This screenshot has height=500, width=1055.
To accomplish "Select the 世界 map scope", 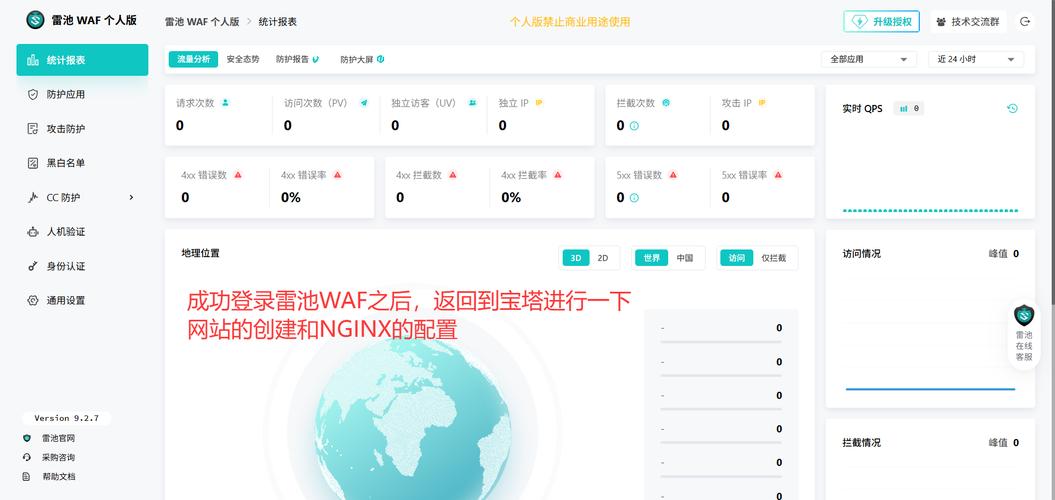I will (652, 258).
